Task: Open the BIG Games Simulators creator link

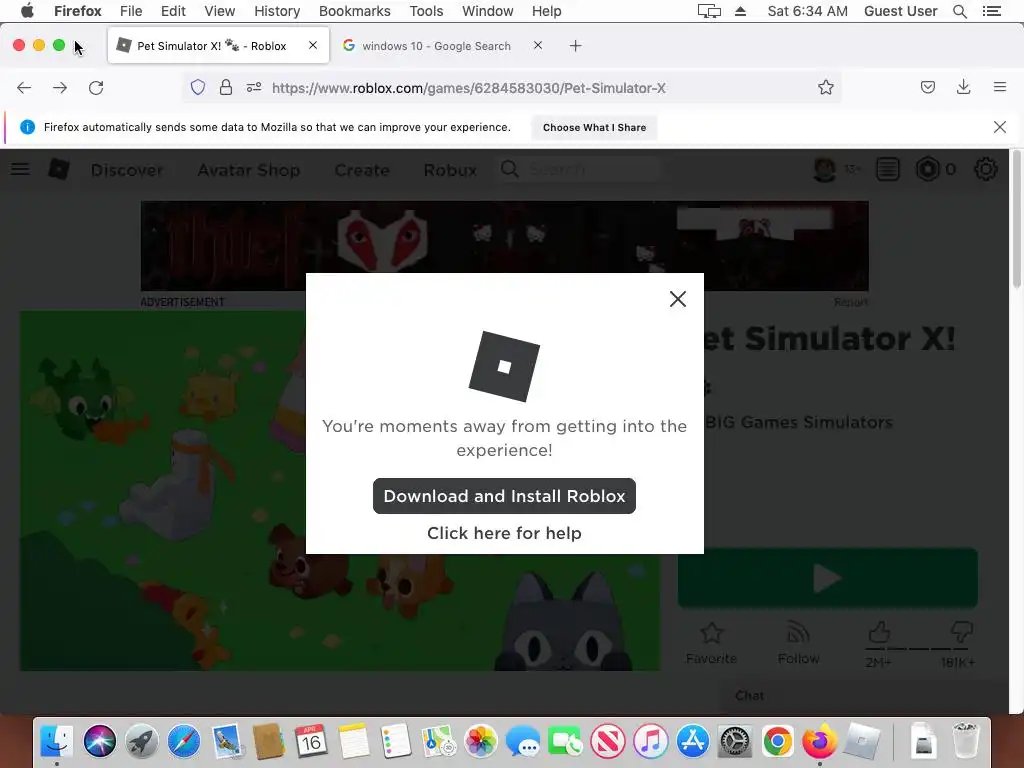Action: click(x=798, y=422)
